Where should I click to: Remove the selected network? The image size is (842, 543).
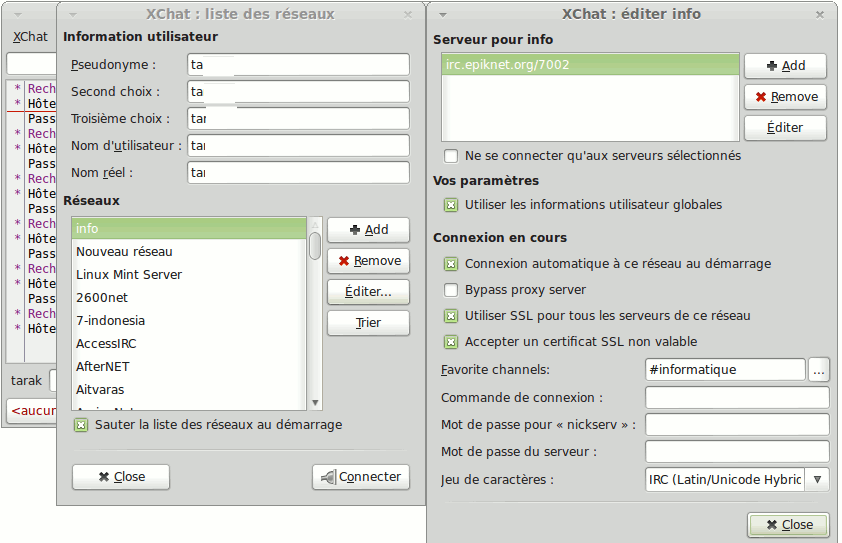point(368,261)
